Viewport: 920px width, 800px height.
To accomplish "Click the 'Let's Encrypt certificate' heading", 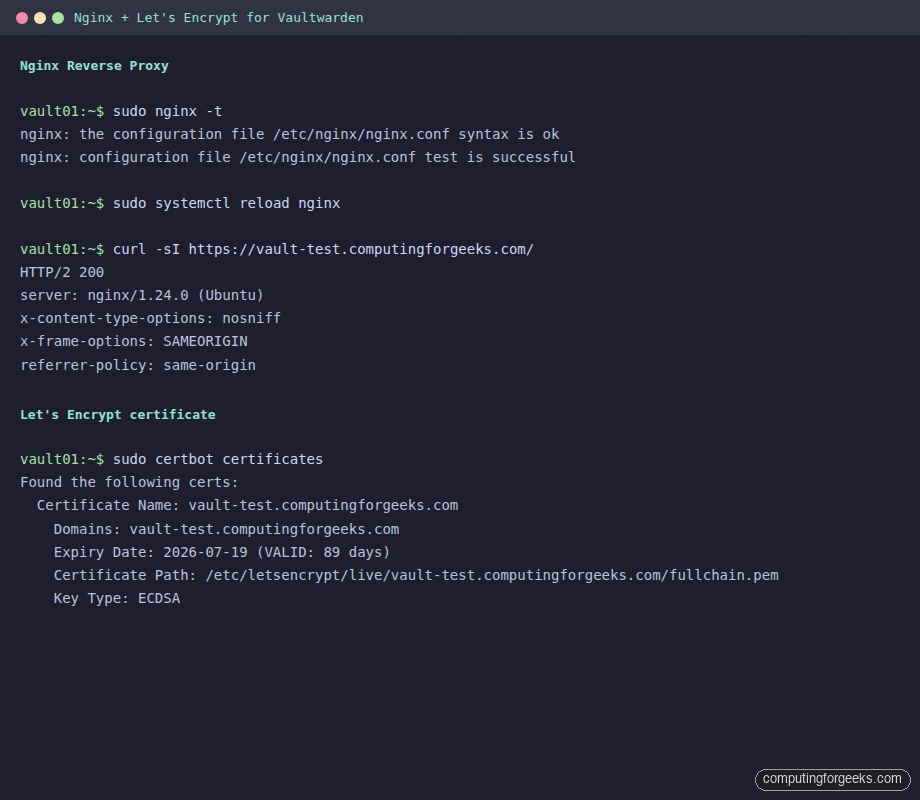I will click(x=118, y=414).
